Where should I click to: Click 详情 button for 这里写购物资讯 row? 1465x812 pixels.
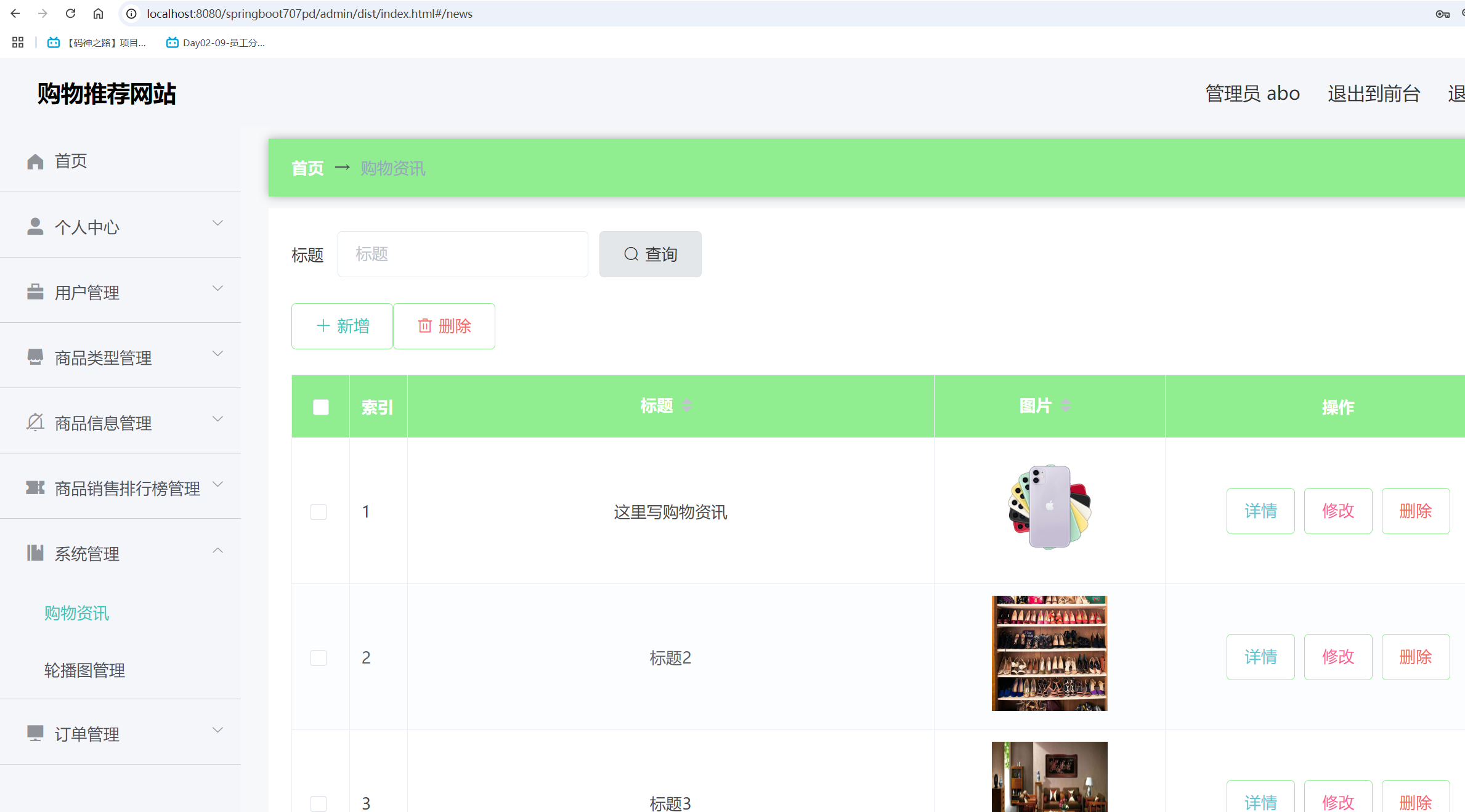pyautogui.click(x=1260, y=511)
